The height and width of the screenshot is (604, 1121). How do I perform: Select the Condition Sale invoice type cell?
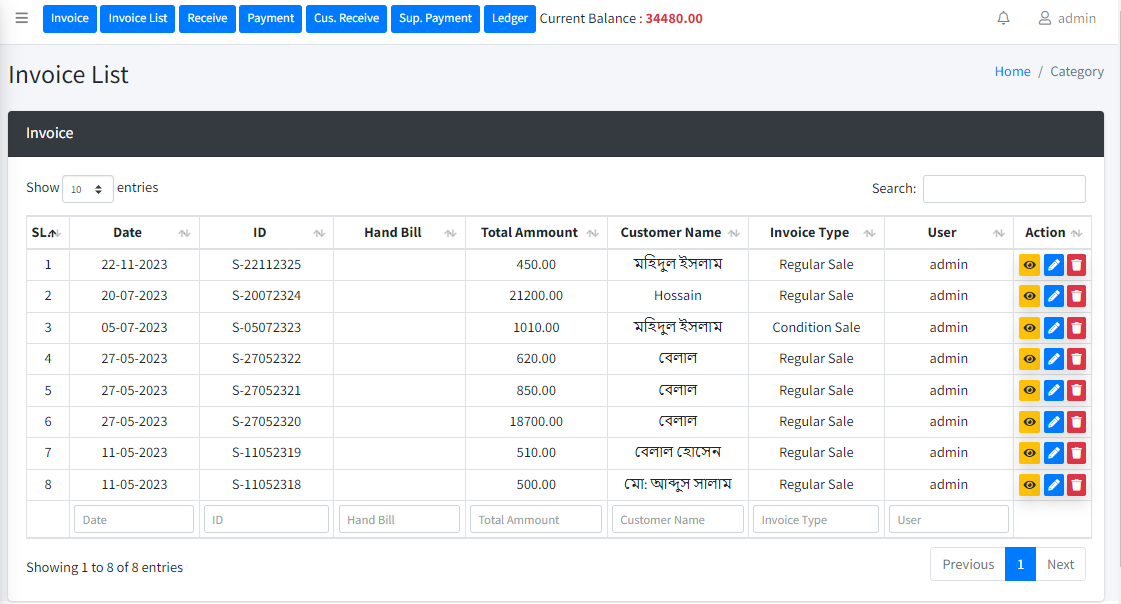pyautogui.click(x=816, y=327)
